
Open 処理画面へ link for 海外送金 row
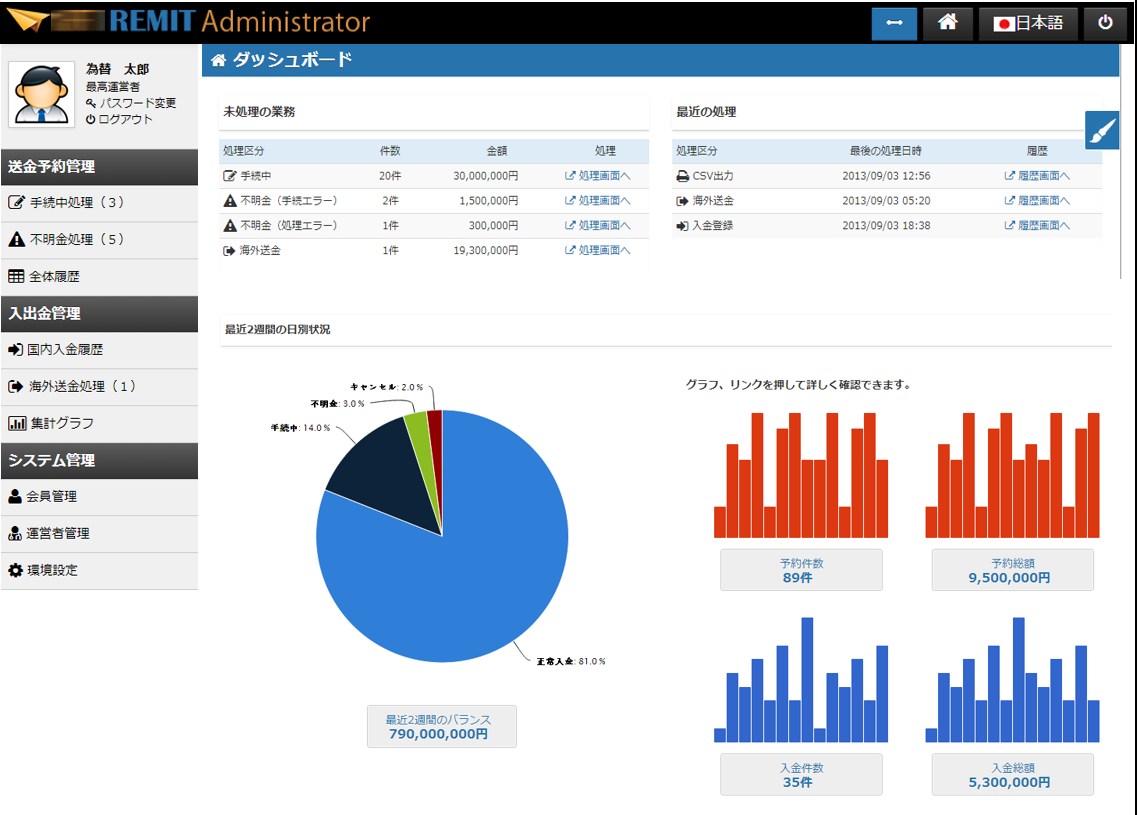point(598,250)
